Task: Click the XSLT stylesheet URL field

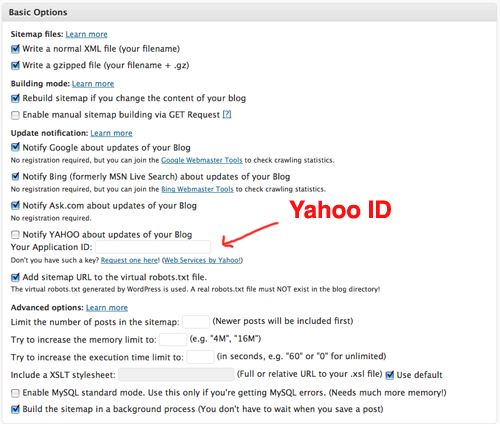Action: pos(176,375)
